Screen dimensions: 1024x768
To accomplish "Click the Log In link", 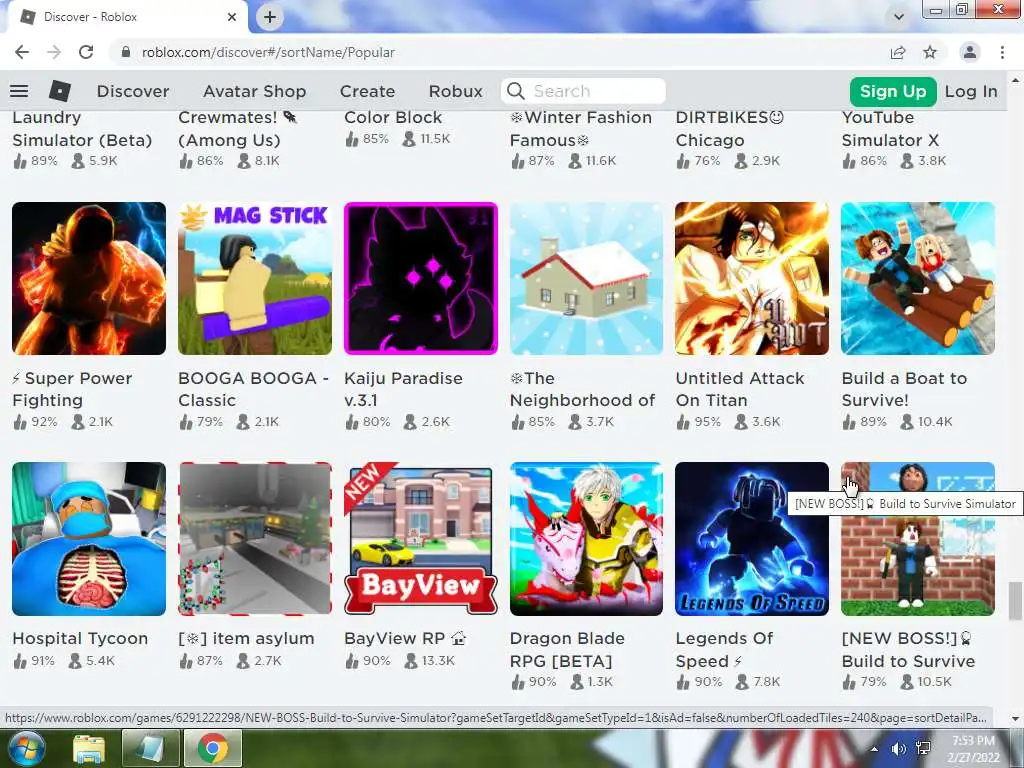I will pyautogui.click(x=971, y=91).
